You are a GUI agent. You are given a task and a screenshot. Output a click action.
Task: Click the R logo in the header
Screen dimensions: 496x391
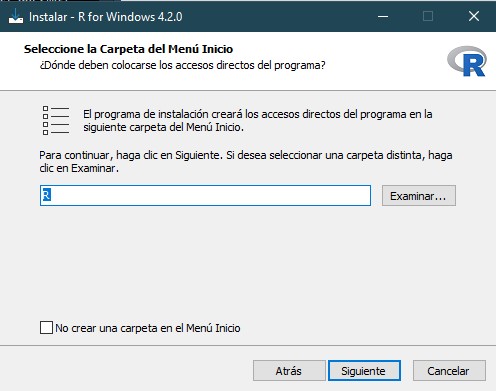pyautogui.click(x=467, y=61)
